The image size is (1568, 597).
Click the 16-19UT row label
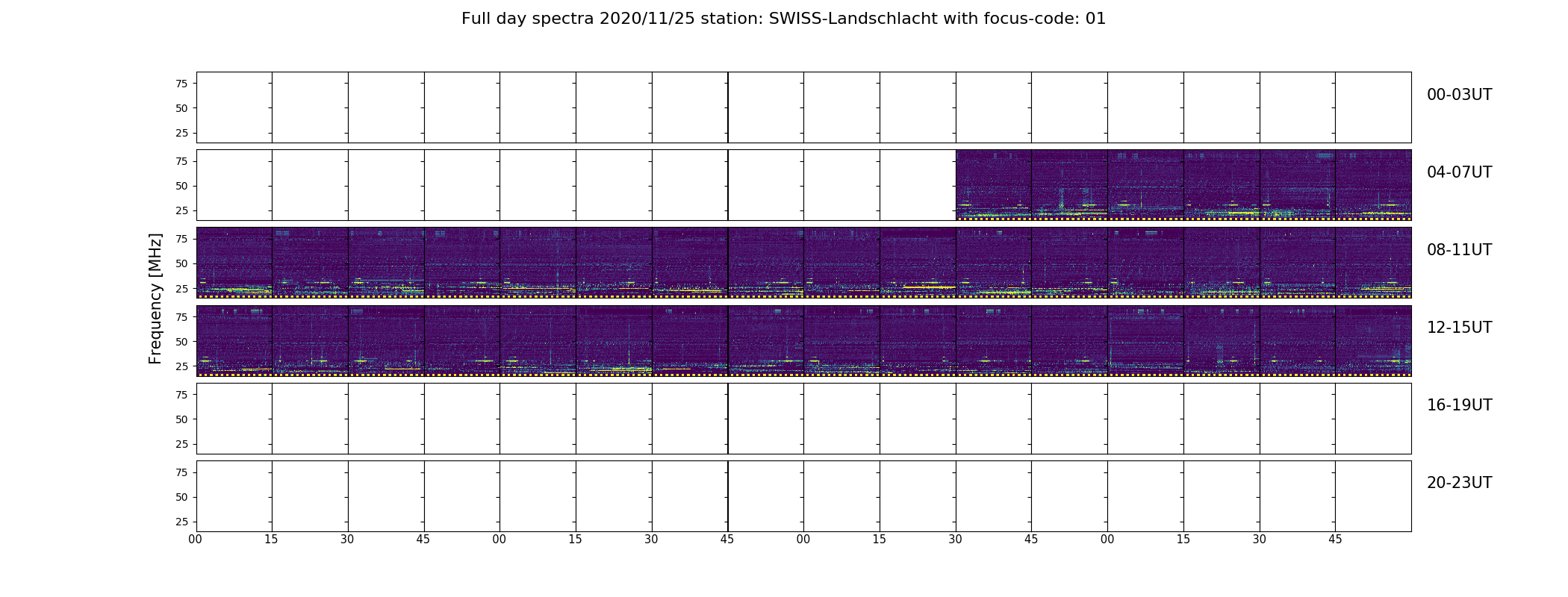pos(1459,405)
